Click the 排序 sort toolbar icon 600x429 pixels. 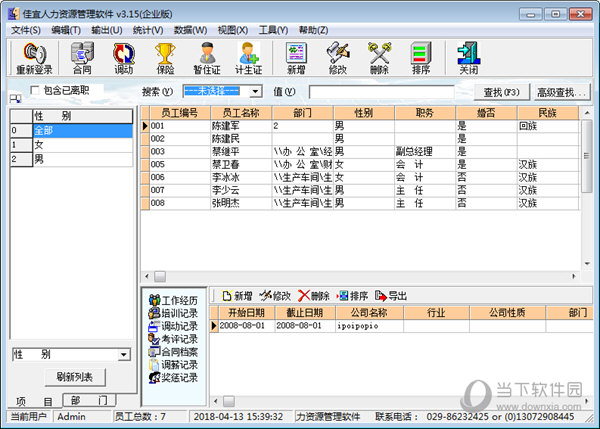[421, 58]
